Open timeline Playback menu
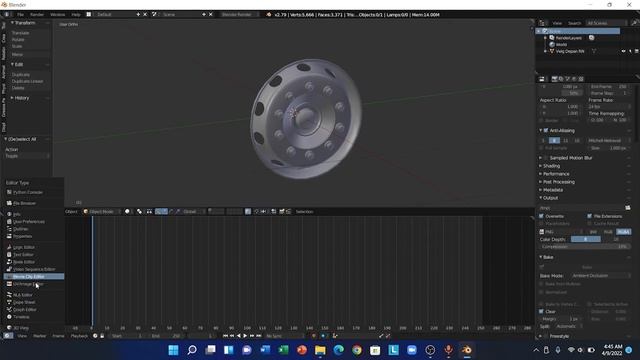 click(x=79, y=336)
